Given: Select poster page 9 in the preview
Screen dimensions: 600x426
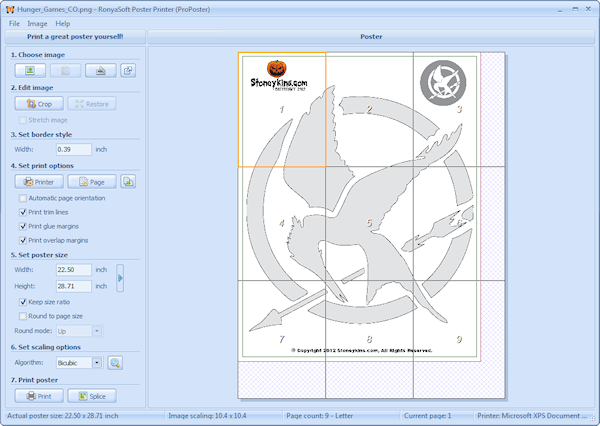Looking at the screenshot, I should 459,339.
